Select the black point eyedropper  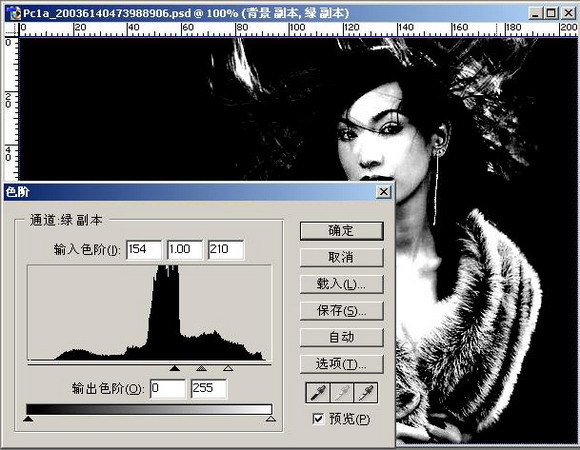click(318, 393)
